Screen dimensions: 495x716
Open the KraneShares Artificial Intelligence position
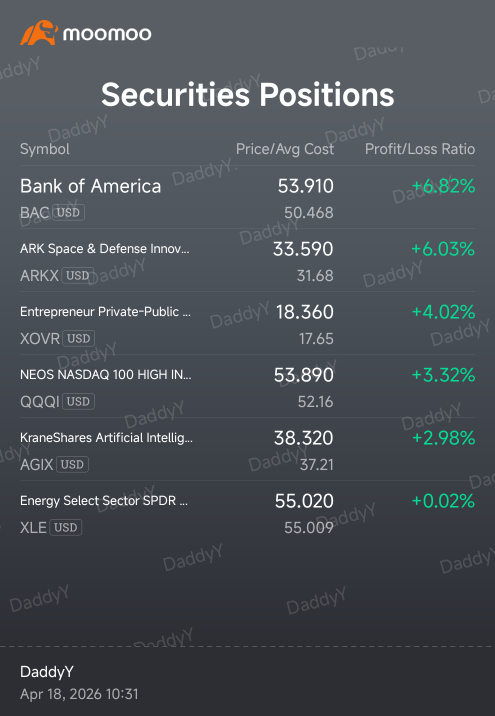248,449
